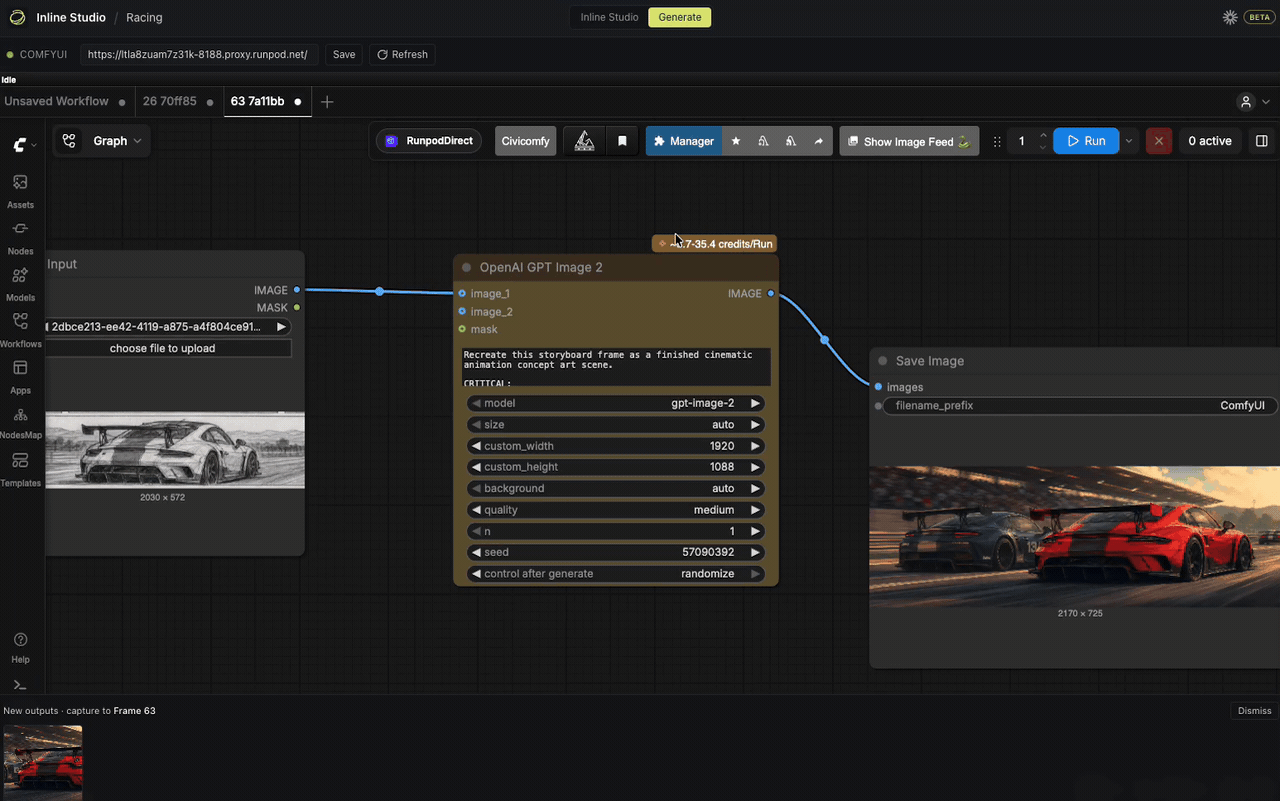1280x801 pixels.
Task: Open control after generate combo set to randomize
Action: pos(616,574)
